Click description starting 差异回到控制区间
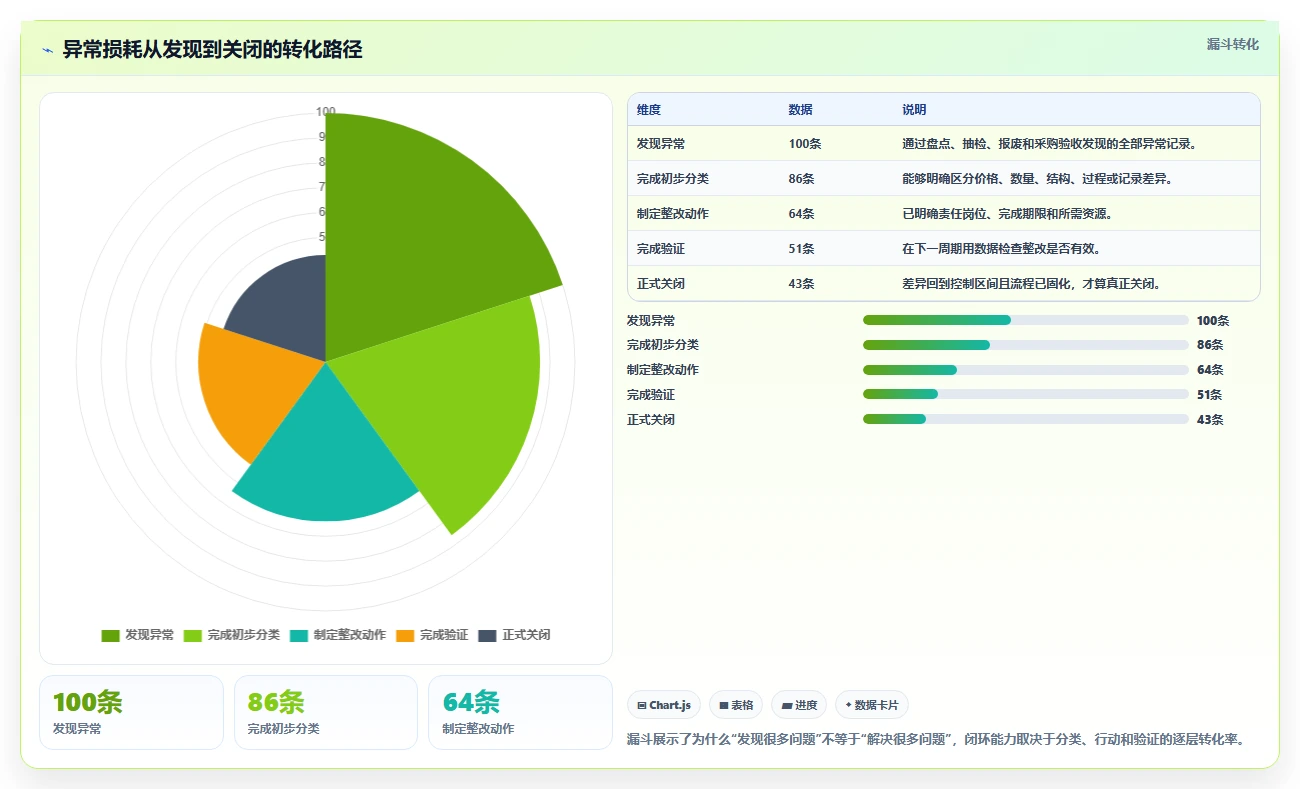This screenshot has height=789, width=1300. (1031, 284)
